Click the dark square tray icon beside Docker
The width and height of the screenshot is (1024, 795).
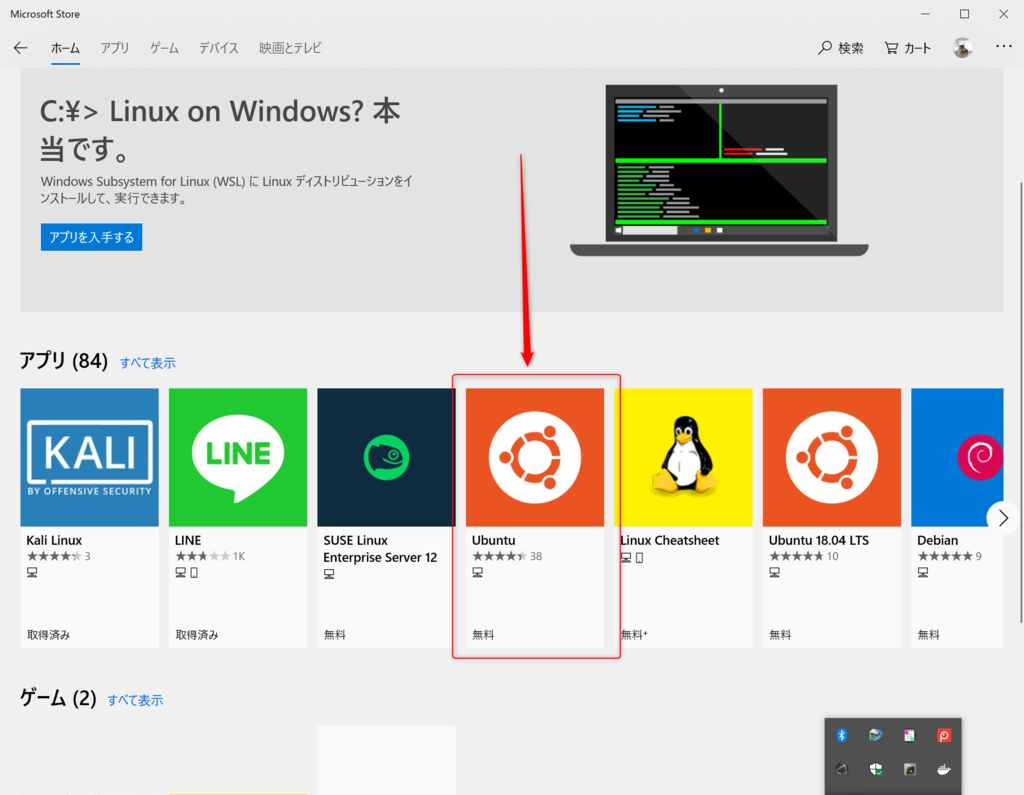[x=910, y=770]
